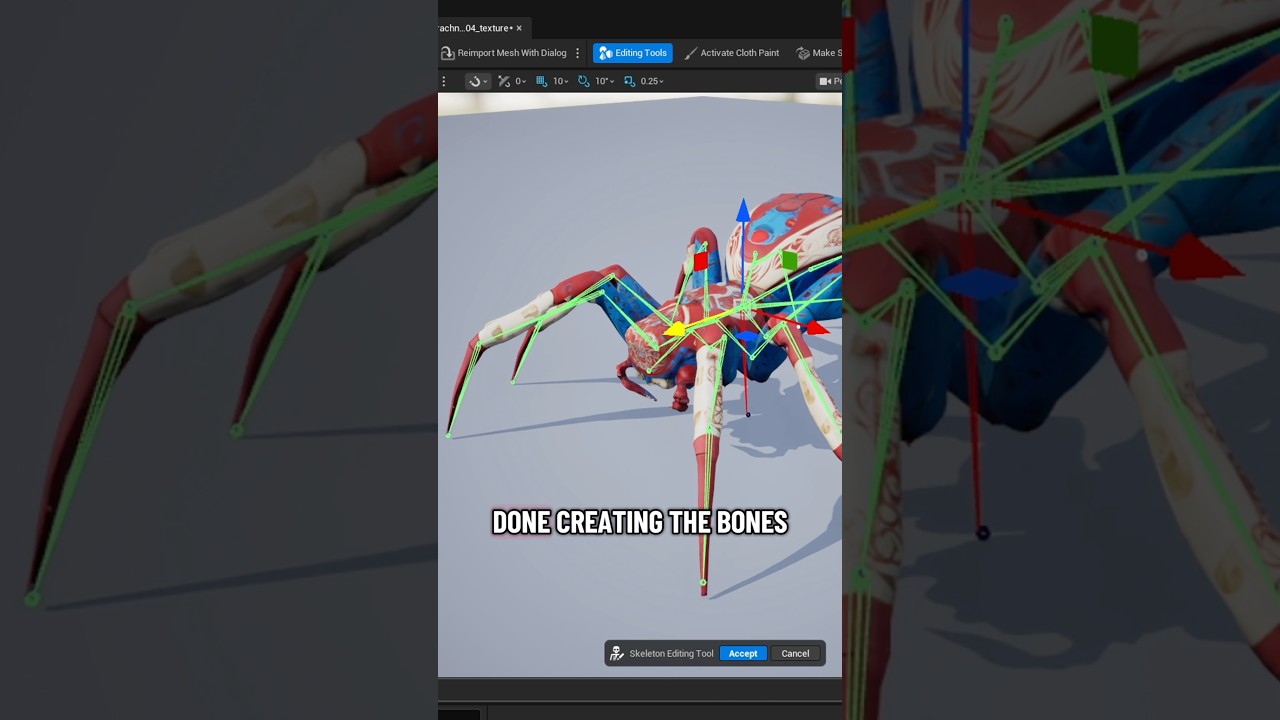
Task: Click the yellow highlighted gizmo axis arrow
Action: 677,329
